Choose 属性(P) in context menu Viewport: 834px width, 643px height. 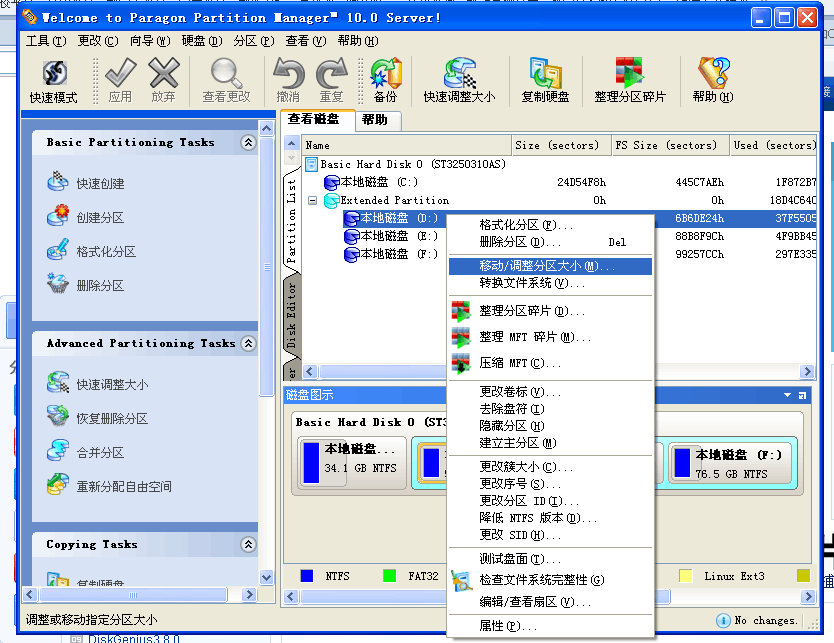coord(551,627)
